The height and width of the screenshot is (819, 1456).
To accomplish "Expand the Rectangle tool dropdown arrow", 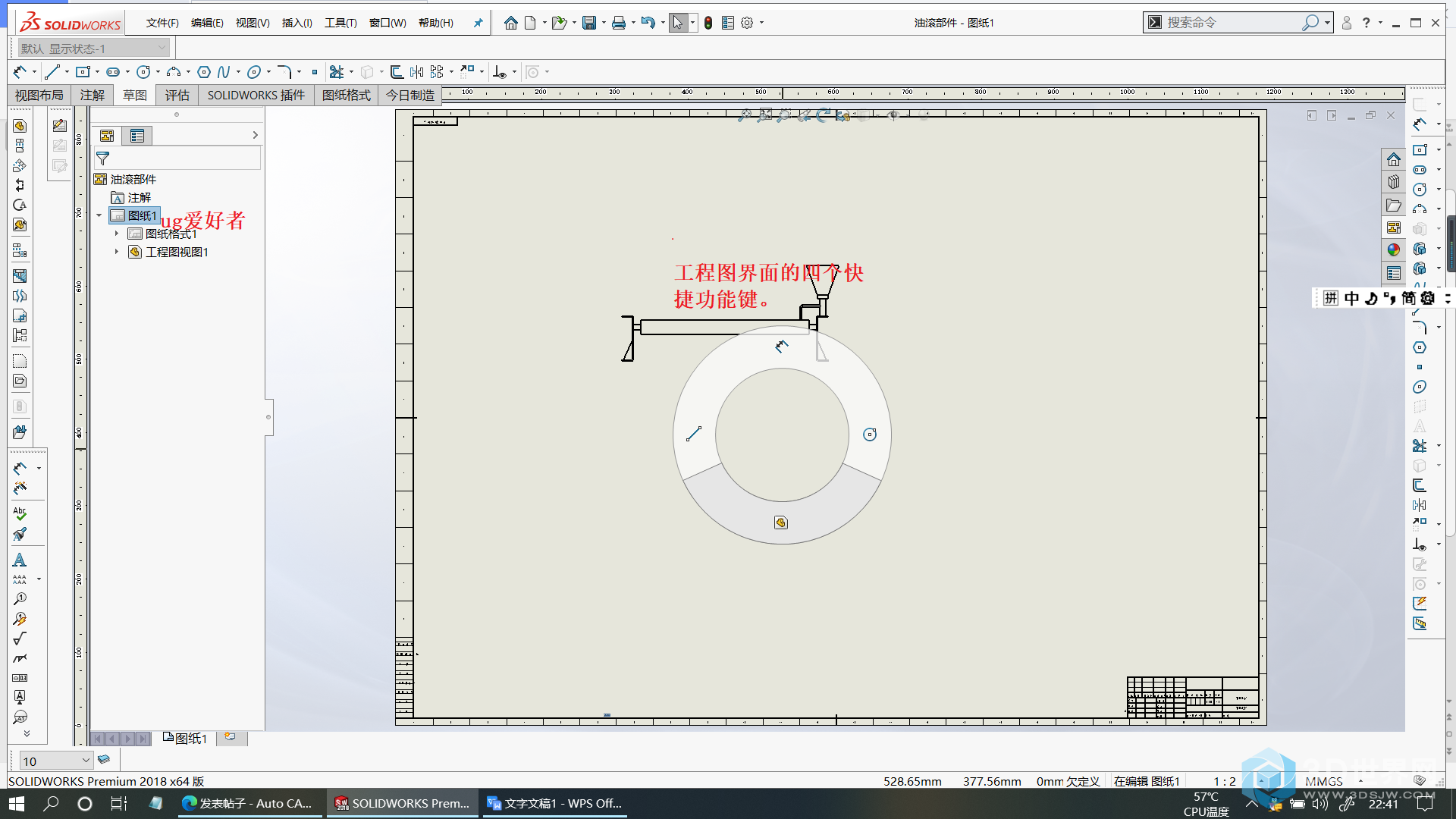I will pos(97,72).
